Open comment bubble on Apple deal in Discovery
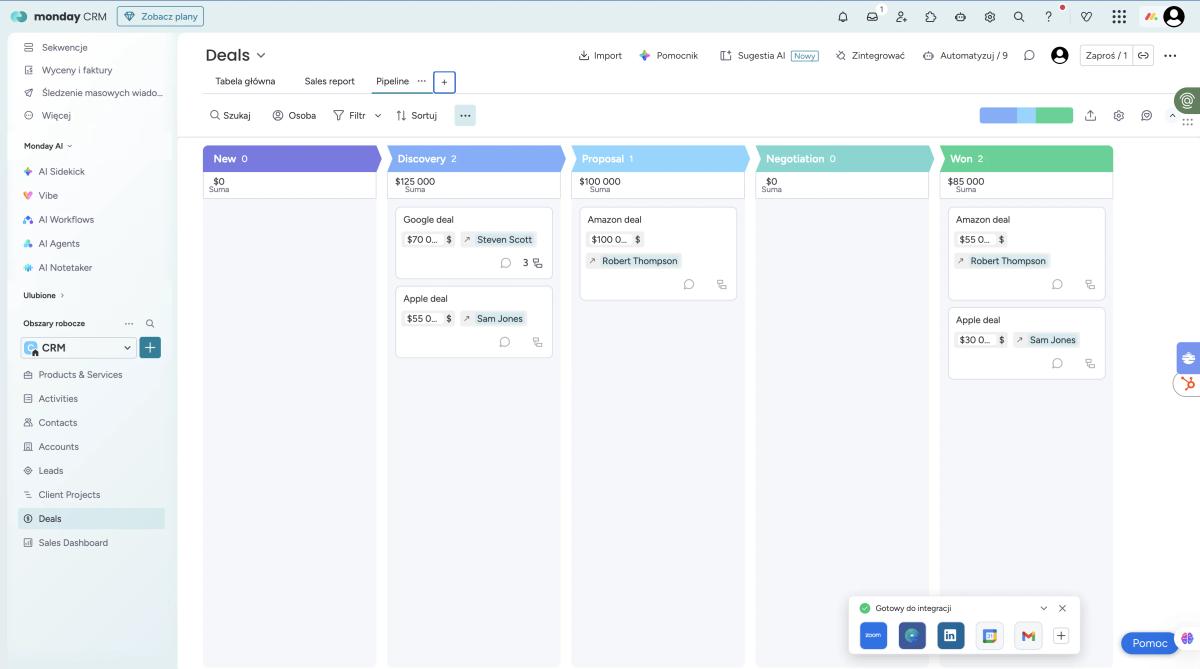The image size is (1200, 669). pyautogui.click(x=505, y=342)
